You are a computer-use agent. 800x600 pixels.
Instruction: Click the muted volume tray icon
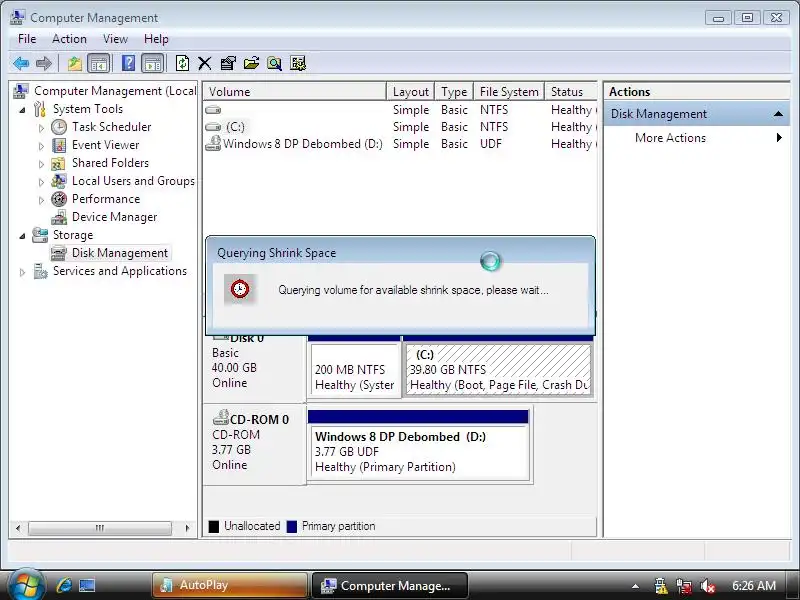[708, 586]
